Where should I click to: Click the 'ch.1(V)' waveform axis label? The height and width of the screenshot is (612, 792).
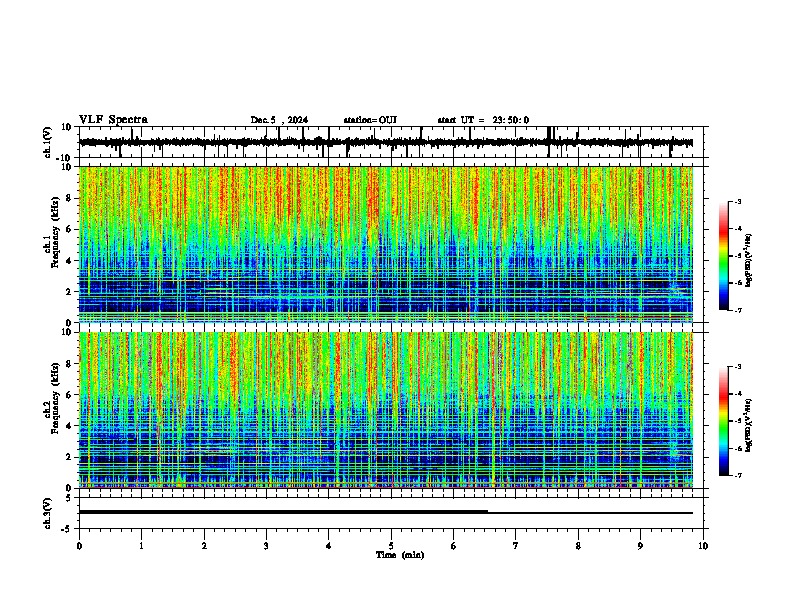coord(48,142)
